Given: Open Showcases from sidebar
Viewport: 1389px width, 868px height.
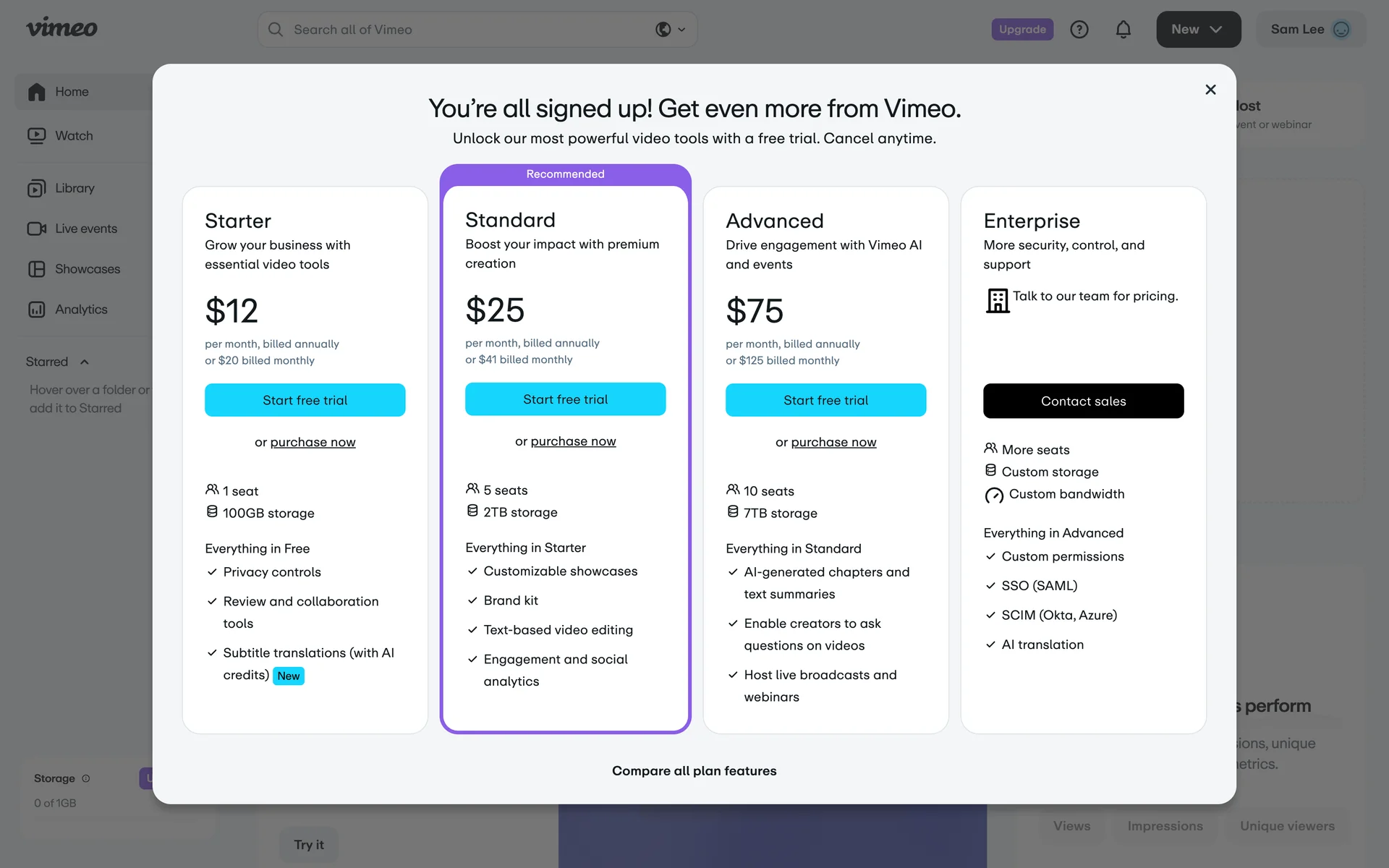Looking at the screenshot, I should (x=87, y=269).
